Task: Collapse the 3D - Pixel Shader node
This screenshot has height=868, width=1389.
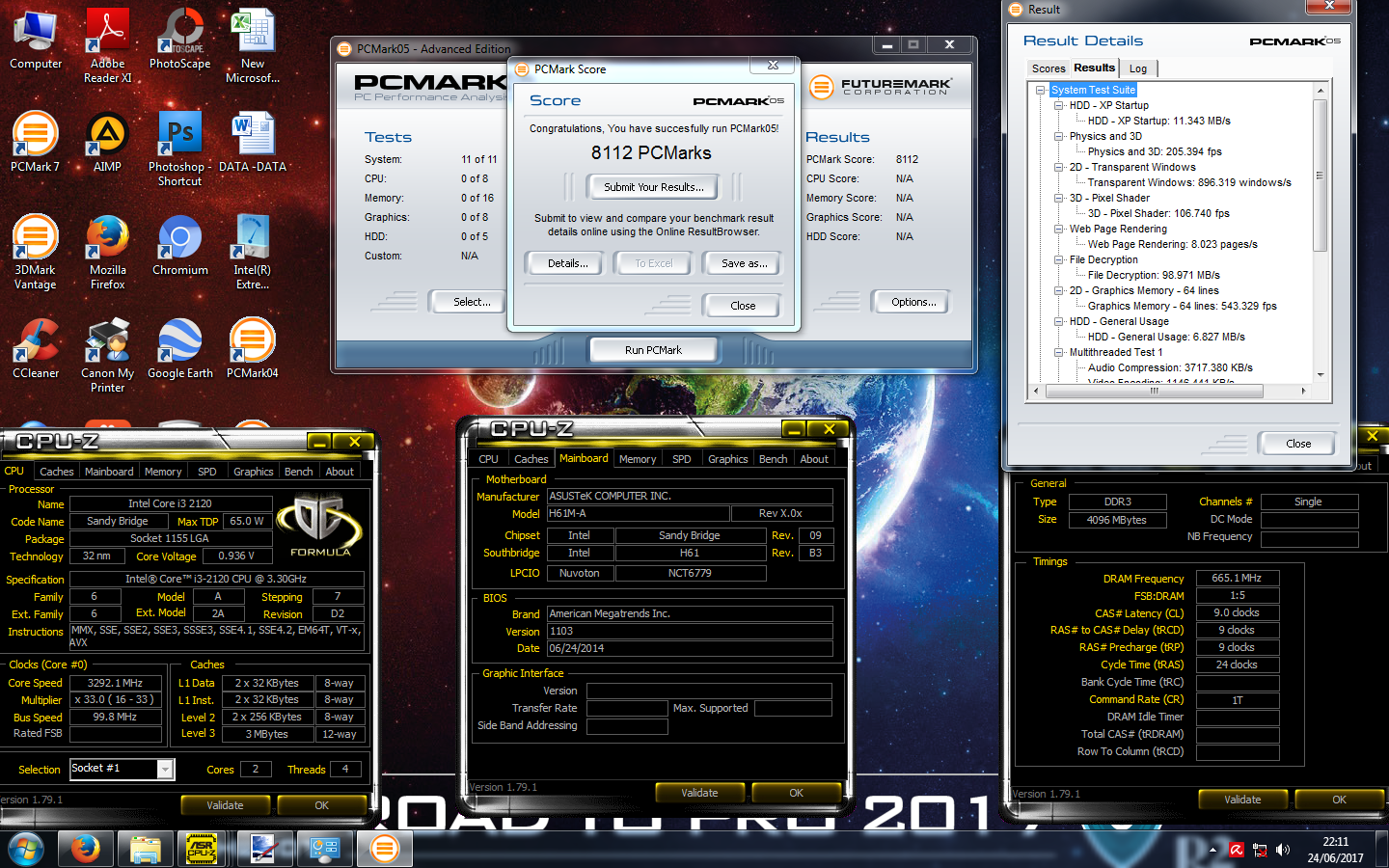Action: pyautogui.click(x=1059, y=198)
